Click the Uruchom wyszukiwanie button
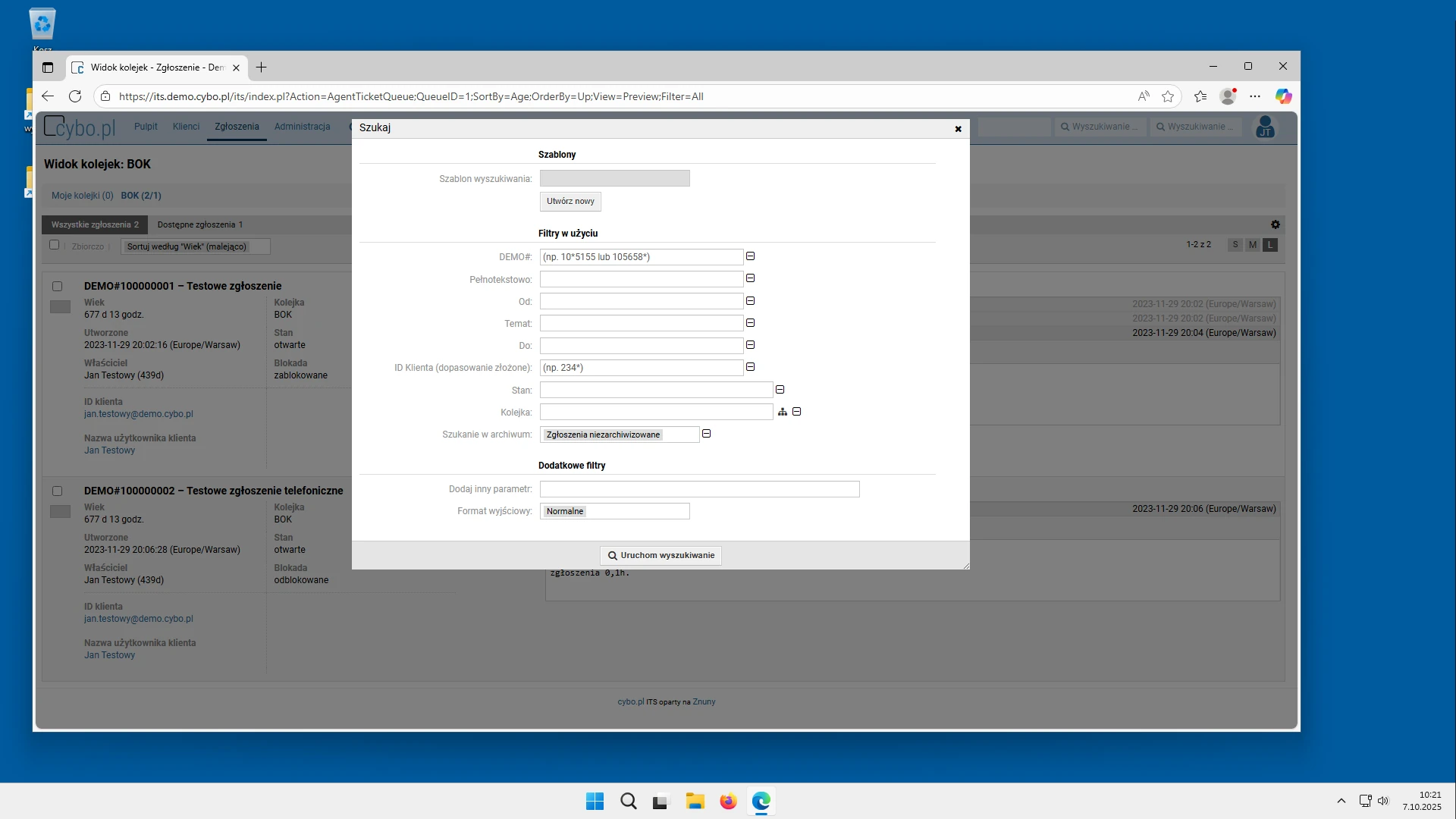This screenshot has height=819, width=1456. pyautogui.click(x=661, y=556)
